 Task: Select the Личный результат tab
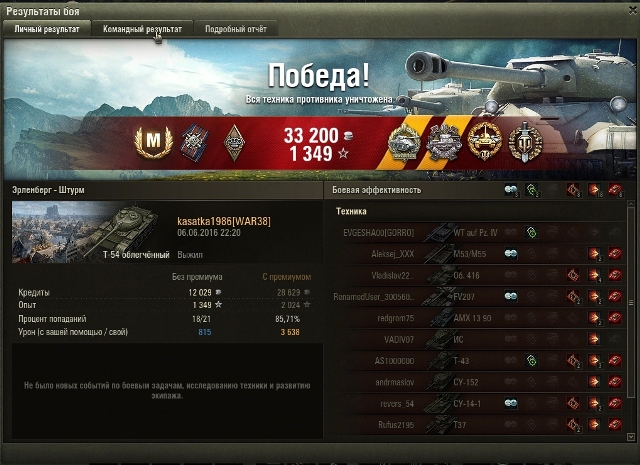[x=47, y=29]
